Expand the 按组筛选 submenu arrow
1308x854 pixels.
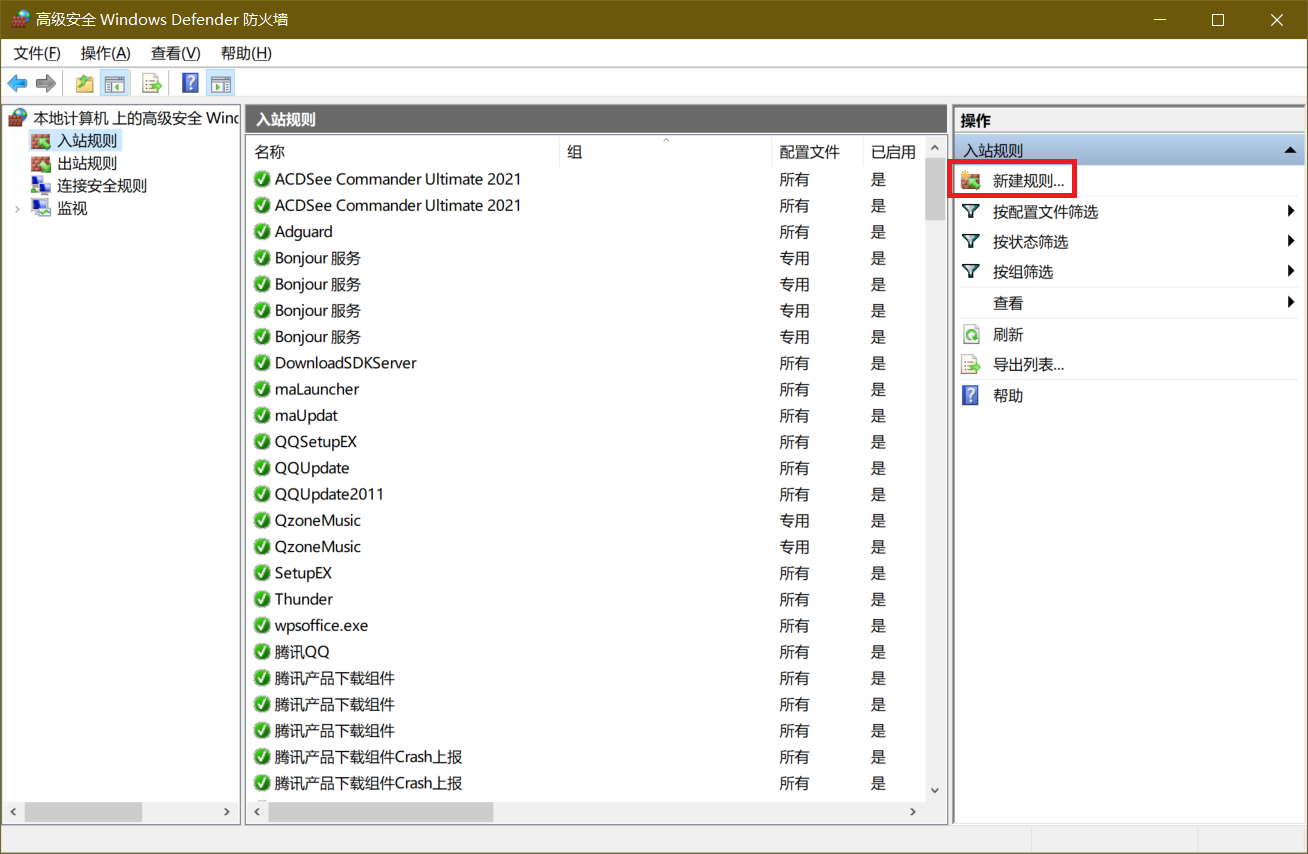click(x=1291, y=271)
